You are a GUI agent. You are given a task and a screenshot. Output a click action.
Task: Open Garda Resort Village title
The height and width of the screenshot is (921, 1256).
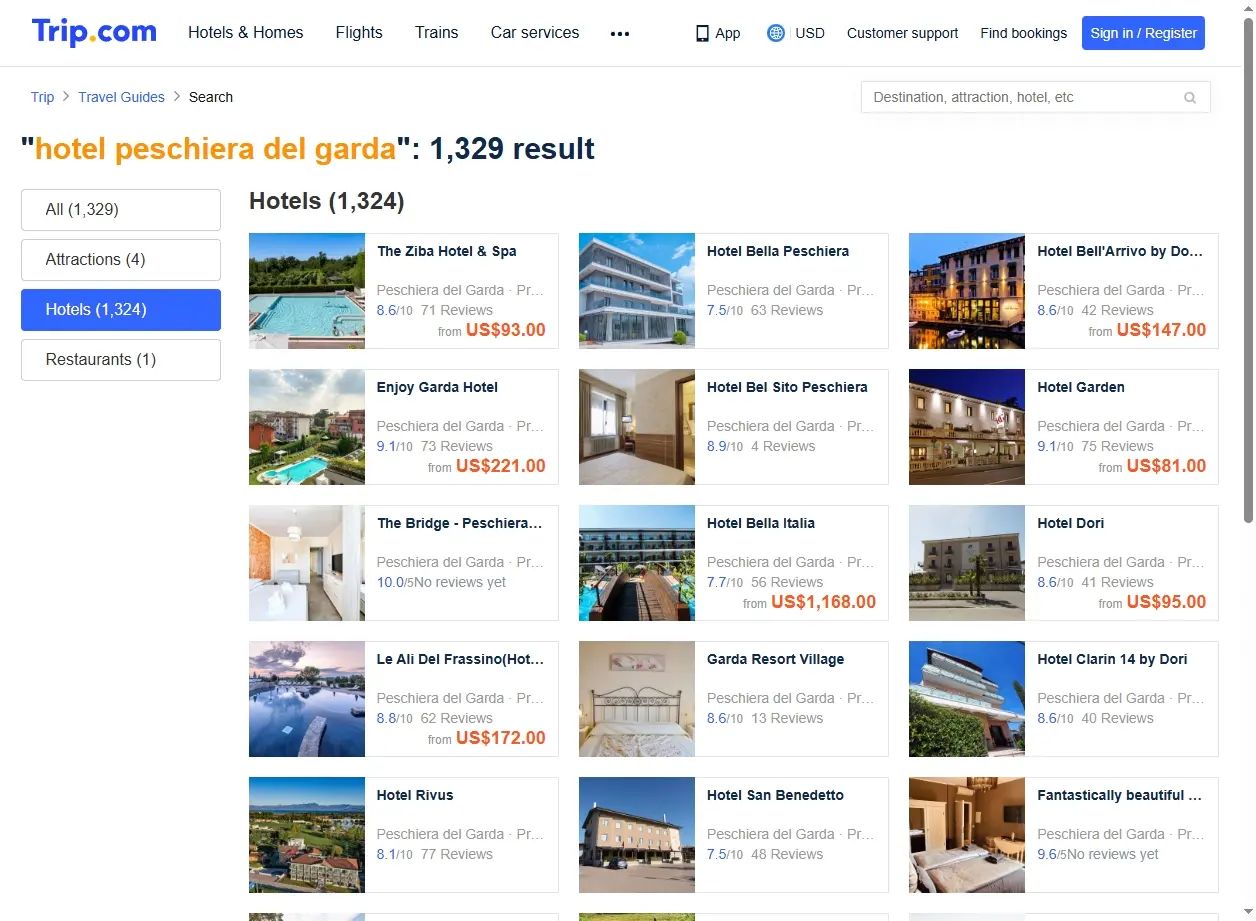coord(776,659)
